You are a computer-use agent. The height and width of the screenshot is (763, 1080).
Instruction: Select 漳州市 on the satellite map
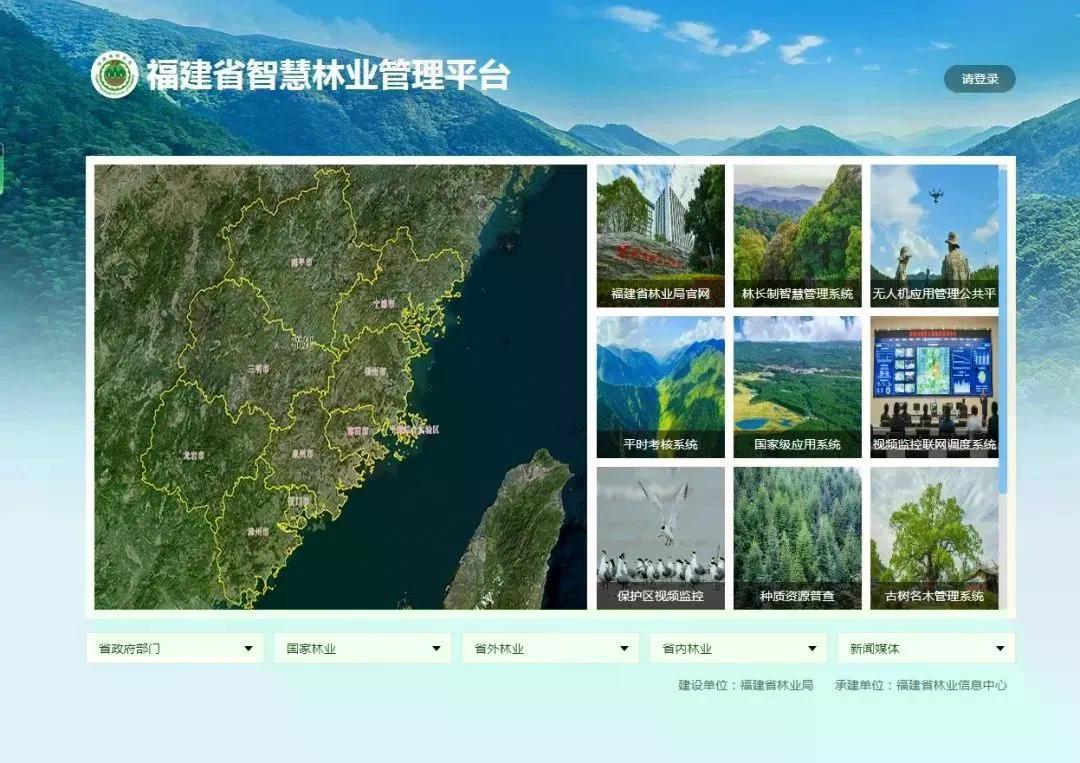pyautogui.click(x=258, y=532)
